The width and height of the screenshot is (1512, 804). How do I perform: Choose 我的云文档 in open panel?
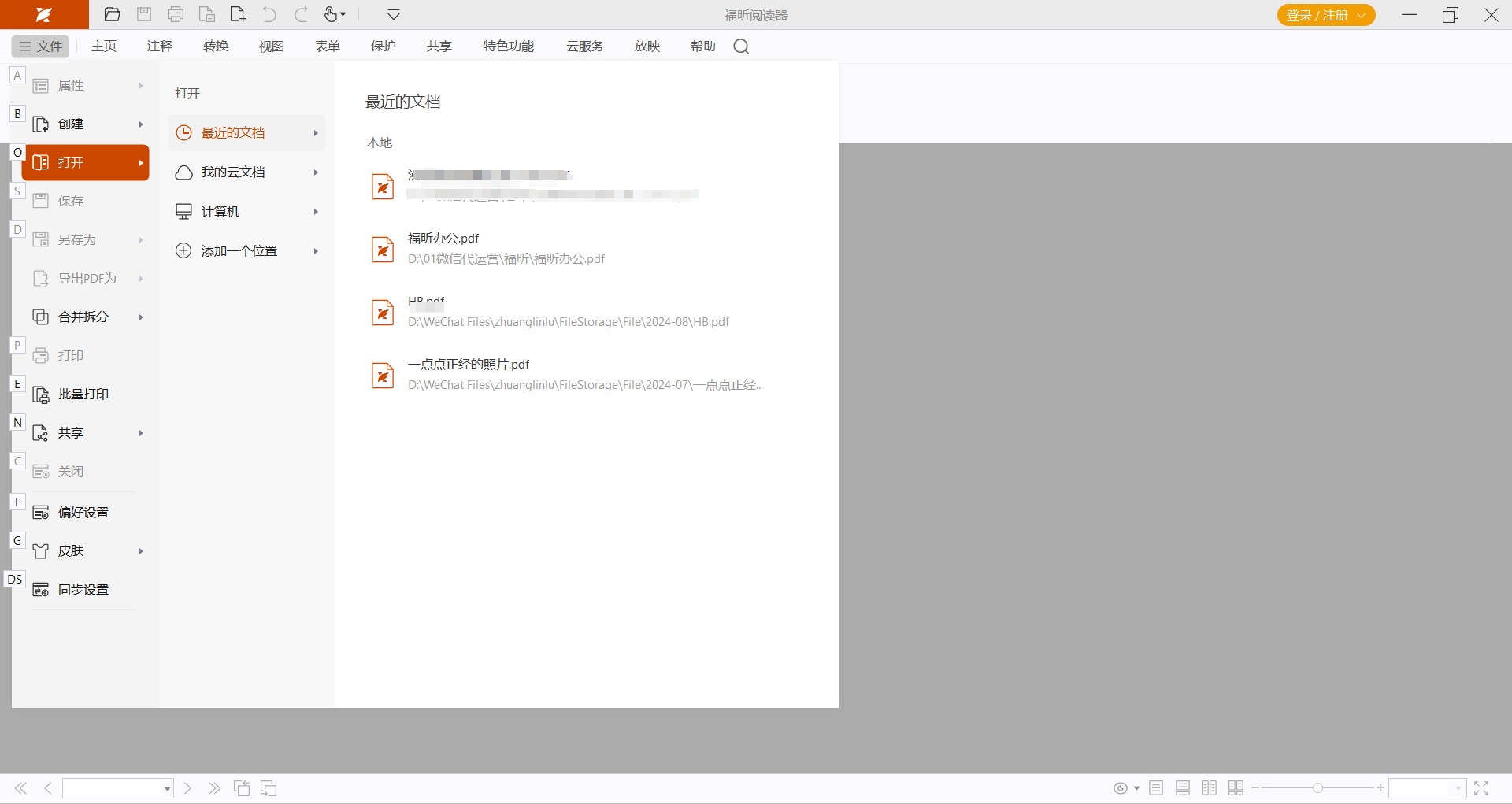(x=233, y=172)
